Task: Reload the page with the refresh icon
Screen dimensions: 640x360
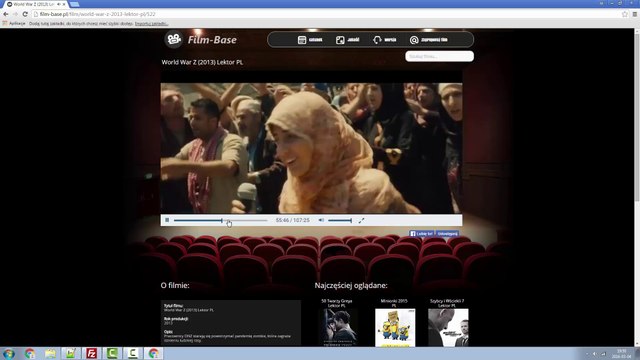Action: click(x=25, y=14)
